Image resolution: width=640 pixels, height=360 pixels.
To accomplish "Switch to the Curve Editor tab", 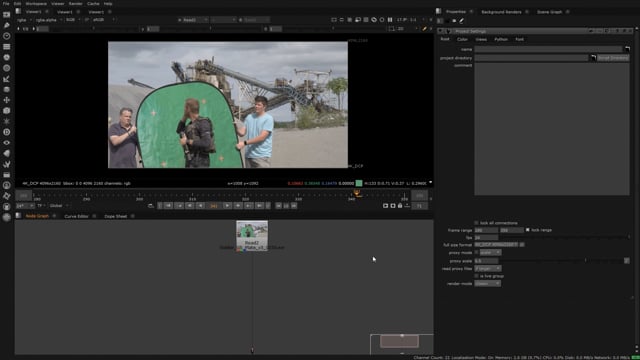I will click(76, 216).
